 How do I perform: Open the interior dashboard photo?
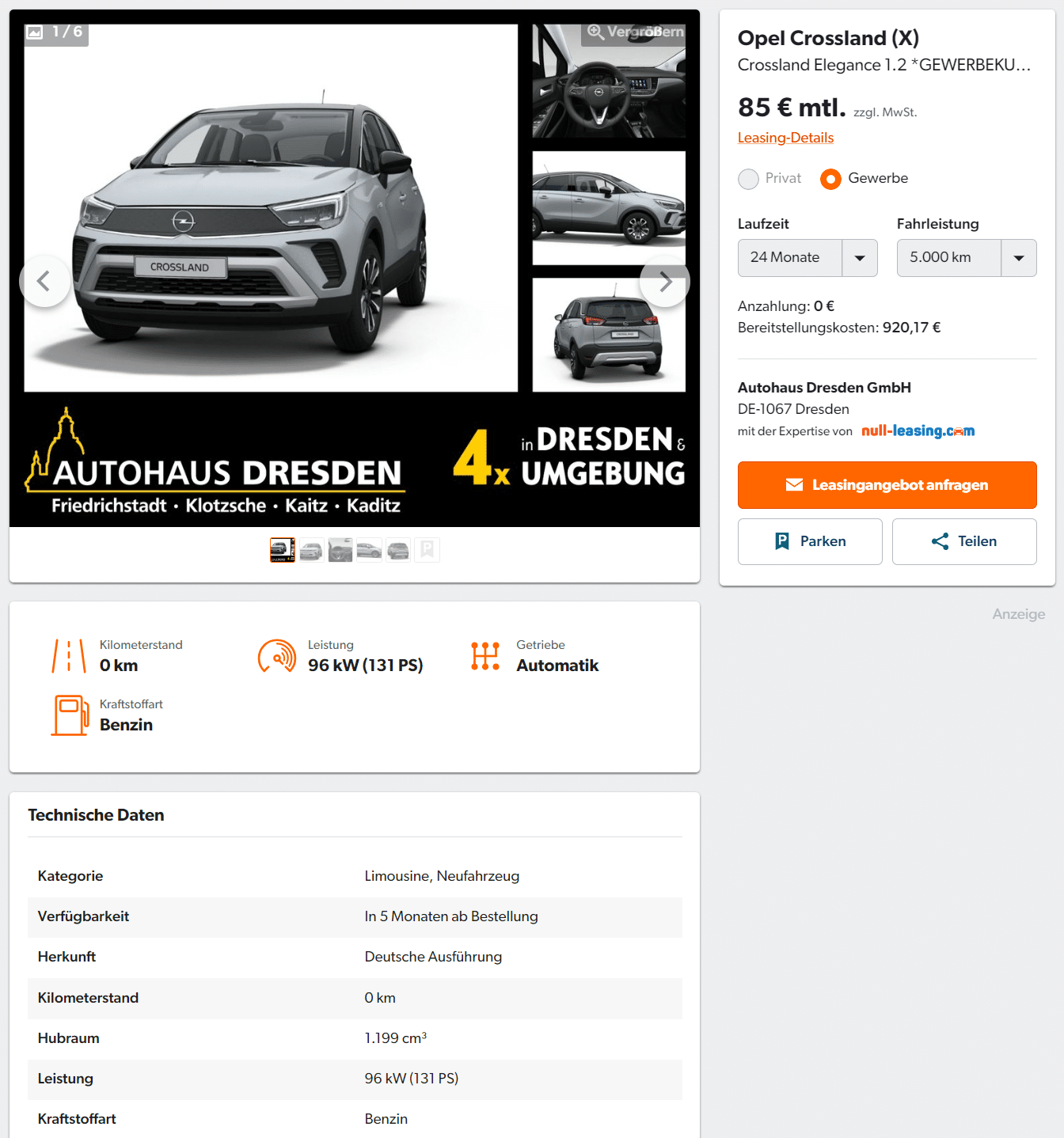tap(609, 81)
